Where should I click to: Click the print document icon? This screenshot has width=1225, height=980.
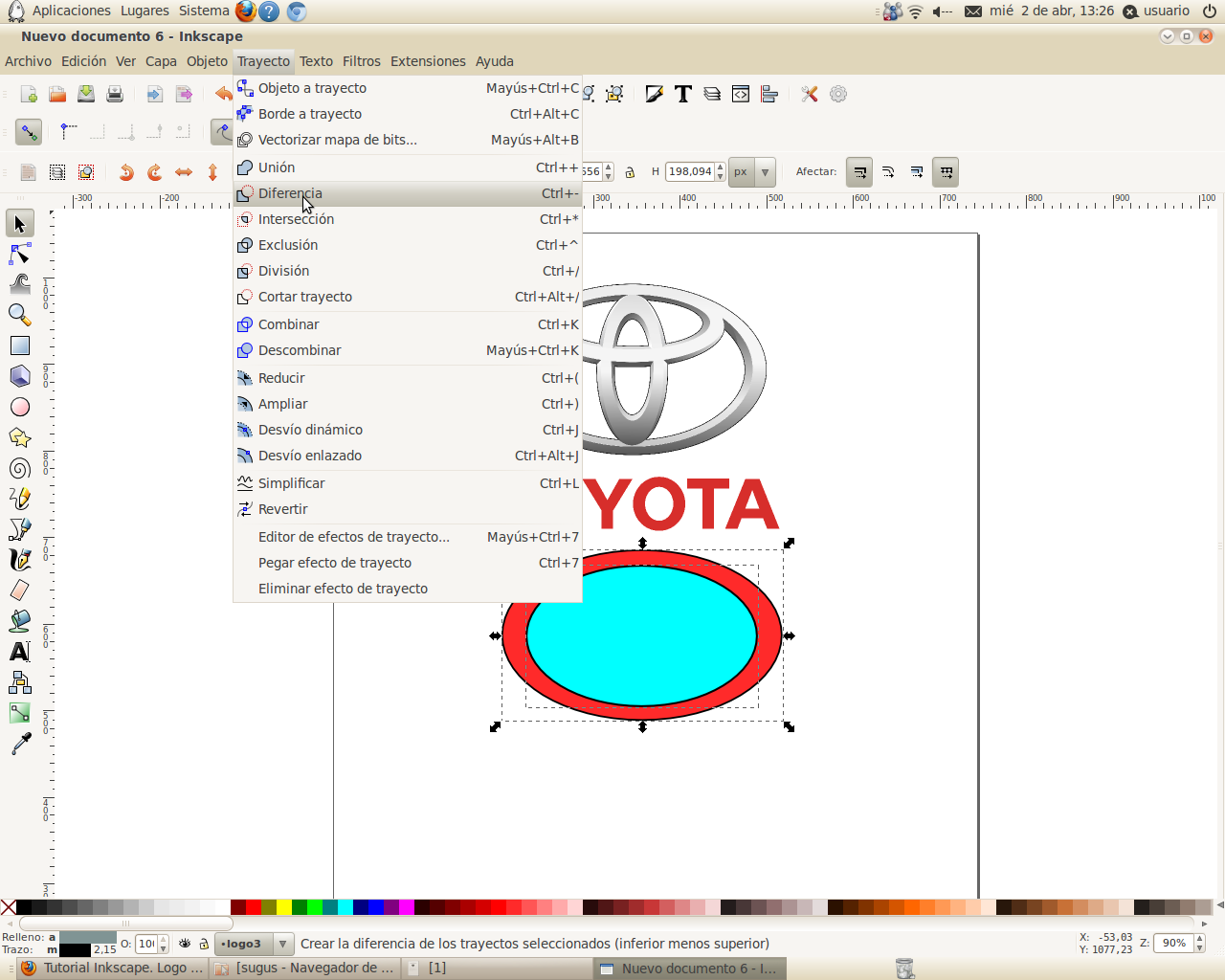pos(115,94)
